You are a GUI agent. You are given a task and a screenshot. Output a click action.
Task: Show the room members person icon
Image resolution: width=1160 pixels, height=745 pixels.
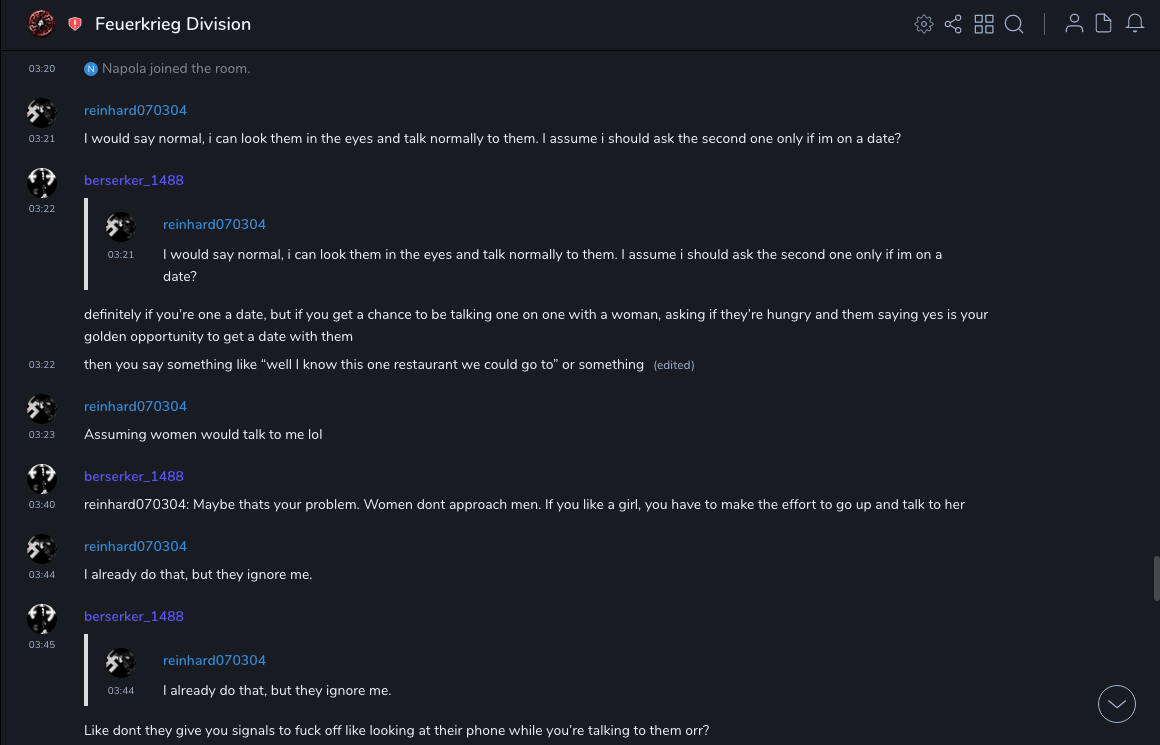point(1074,24)
